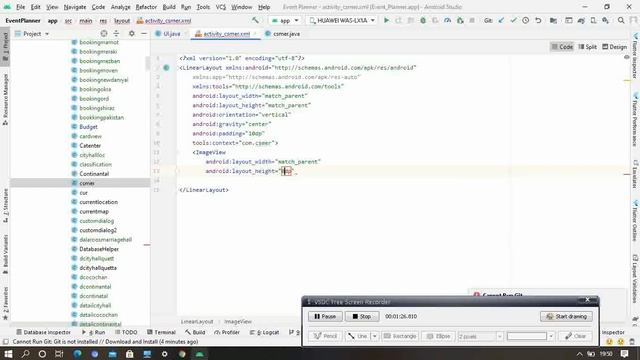Open Line tool dropdown in recorder

point(374,336)
